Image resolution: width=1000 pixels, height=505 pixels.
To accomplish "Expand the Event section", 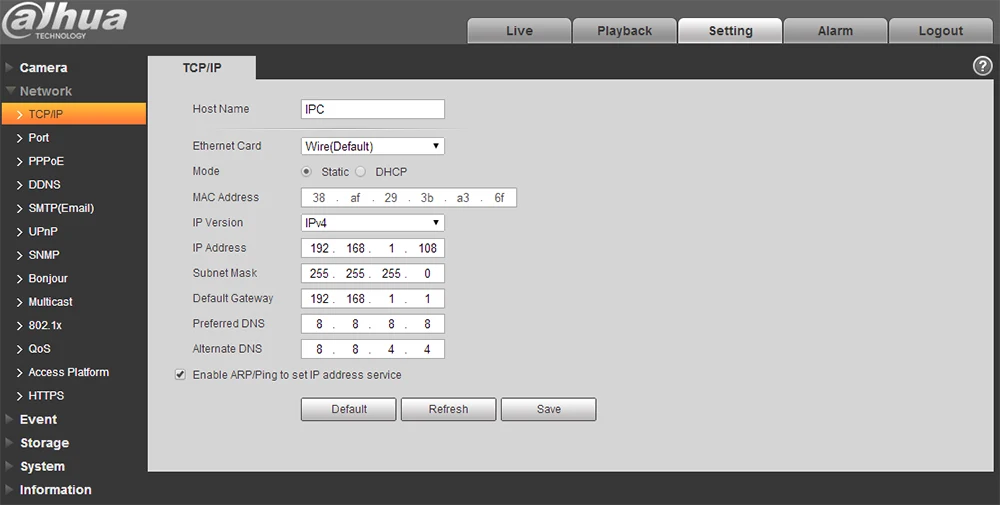I will coord(38,420).
